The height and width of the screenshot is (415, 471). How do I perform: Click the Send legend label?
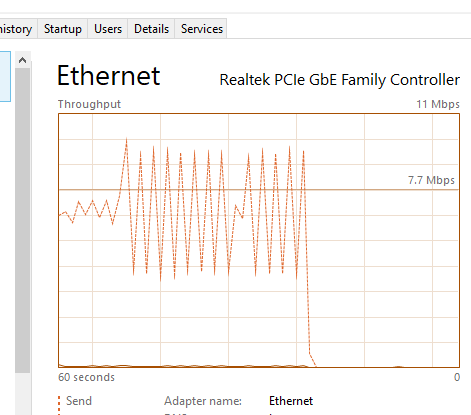(79, 401)
